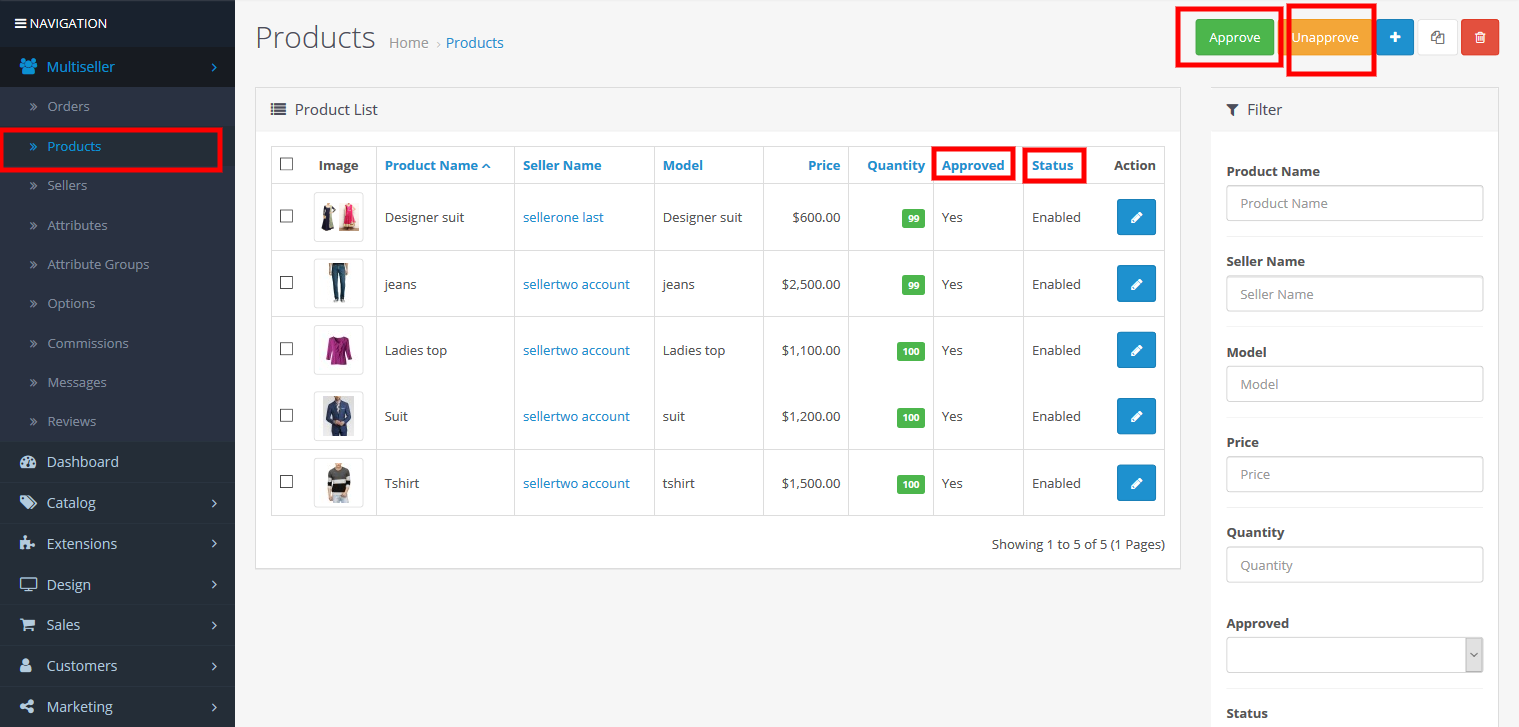Open Messages menu item in sidebar

[x=77, y=382]
